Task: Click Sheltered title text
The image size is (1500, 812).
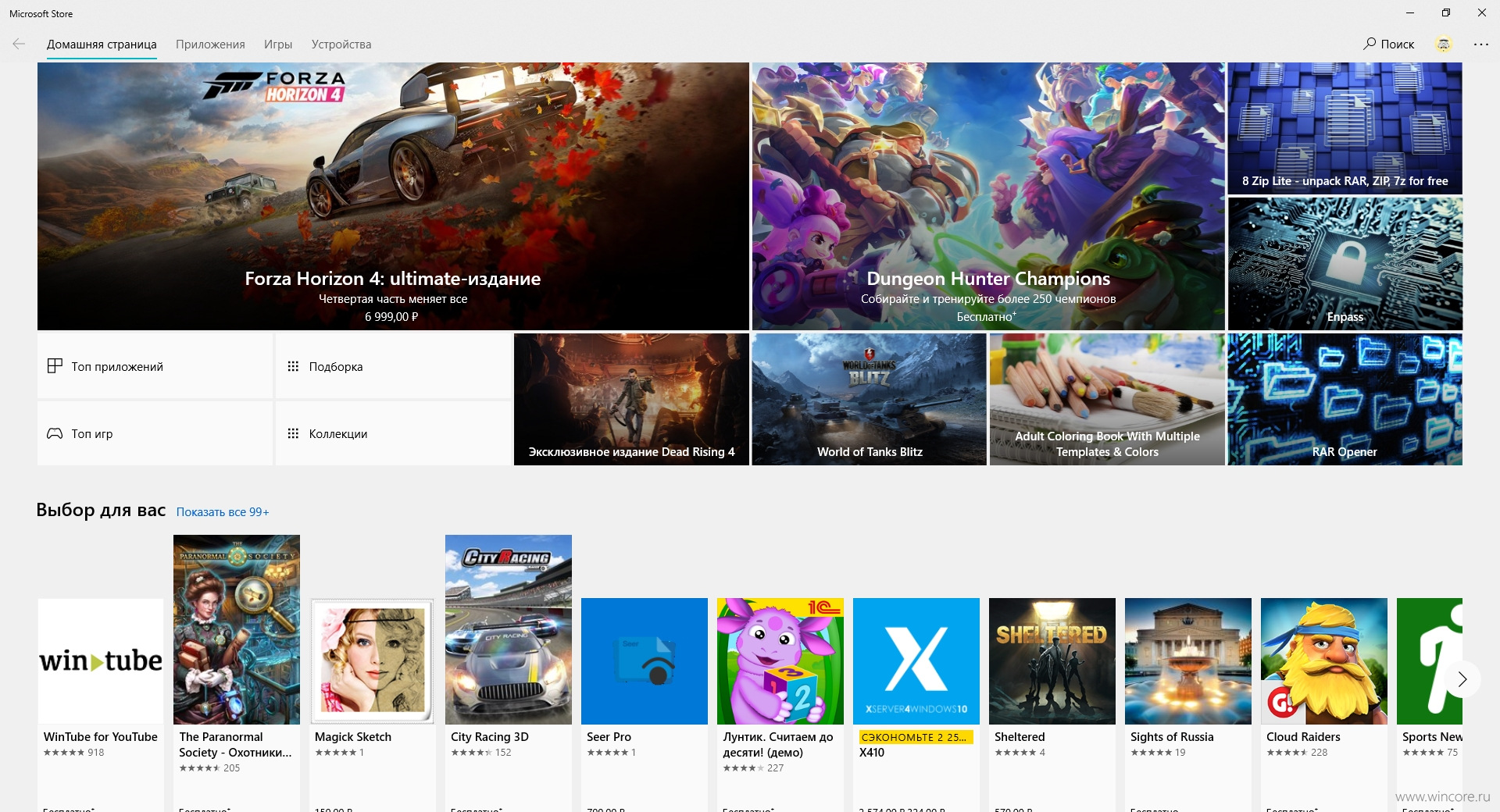Action: (1020, 737)
